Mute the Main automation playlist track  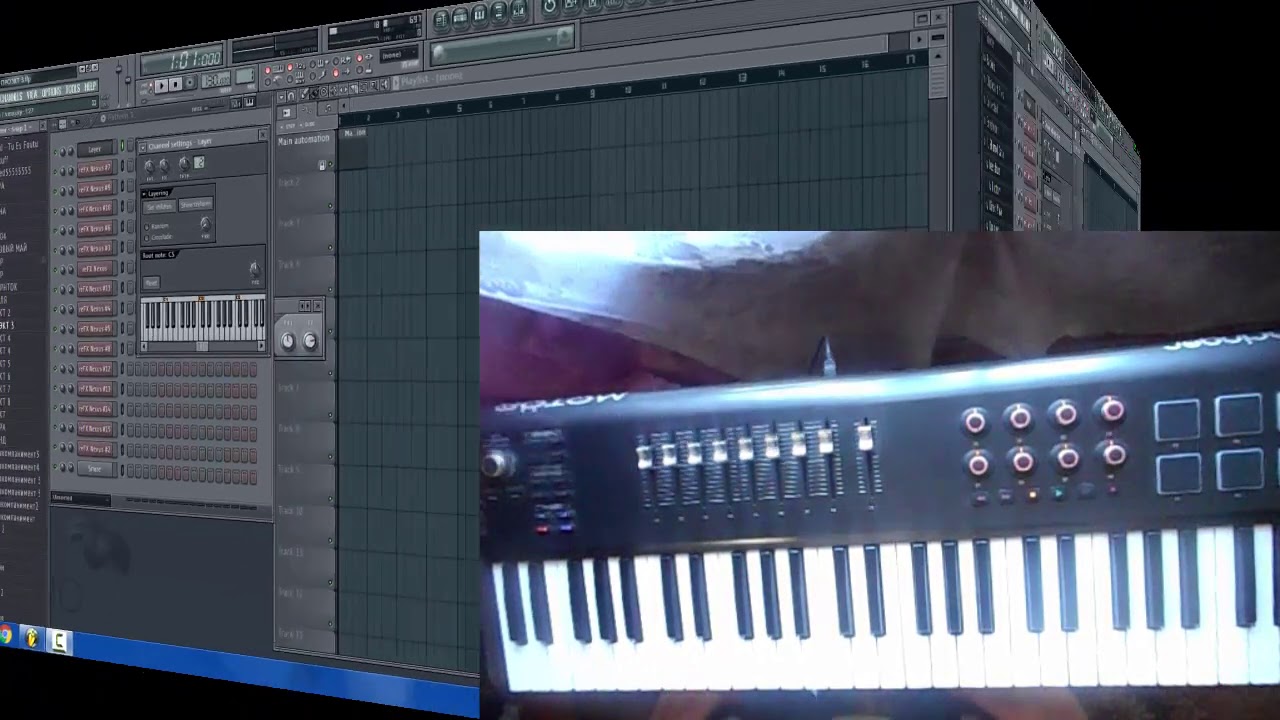click(x=330, y=164)
